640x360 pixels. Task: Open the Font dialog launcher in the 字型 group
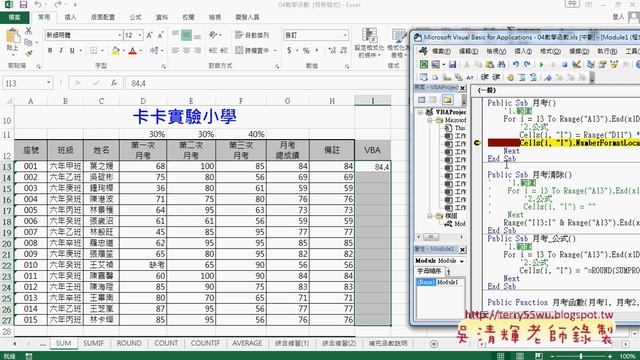[x=164, y=66]
